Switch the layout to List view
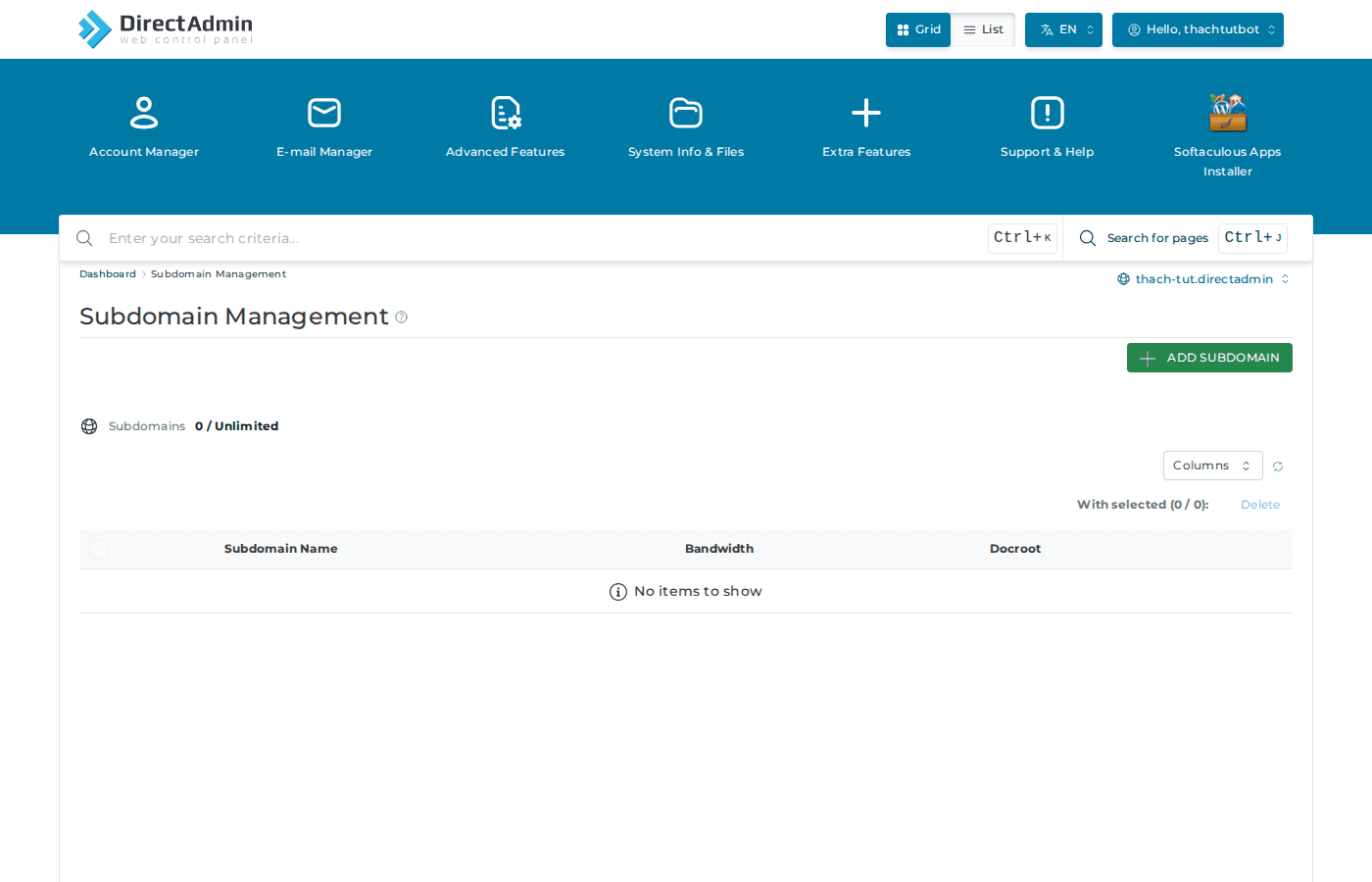 pyautogui.click(x=982, y=29)
